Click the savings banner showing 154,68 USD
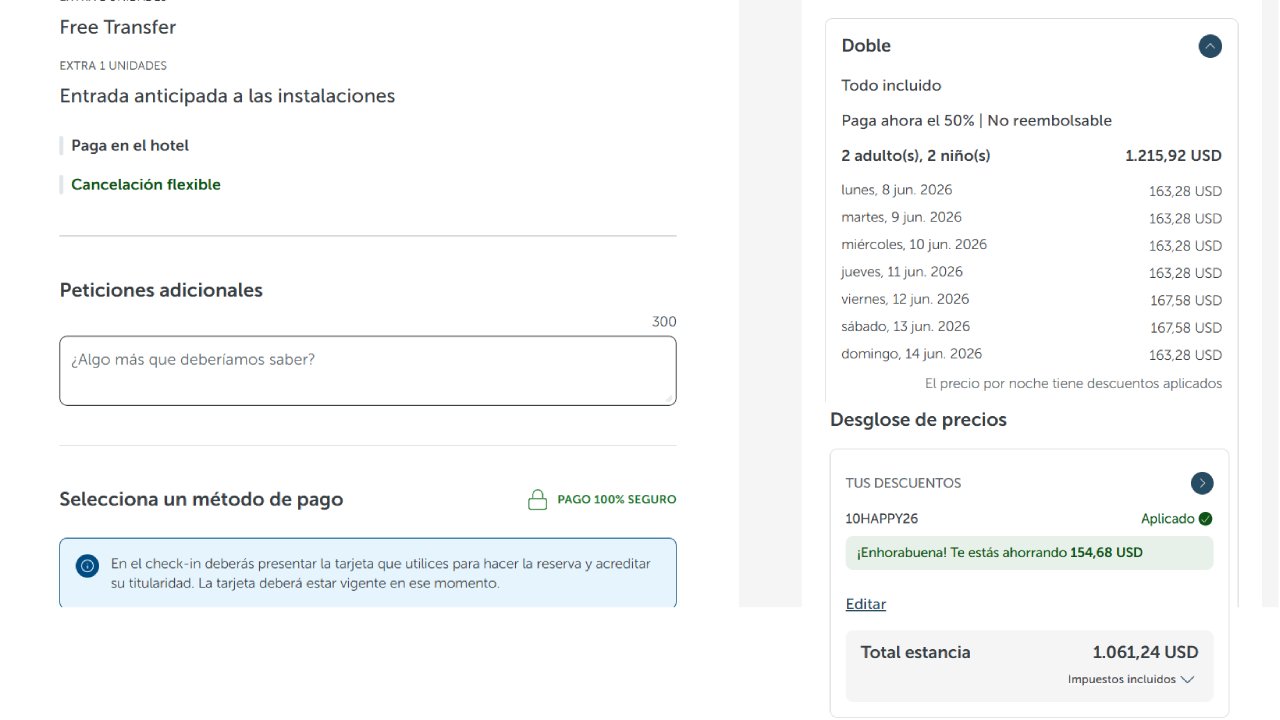Image resolution: width=1280 pixels, height=720 pixels. click(1029, 551)
